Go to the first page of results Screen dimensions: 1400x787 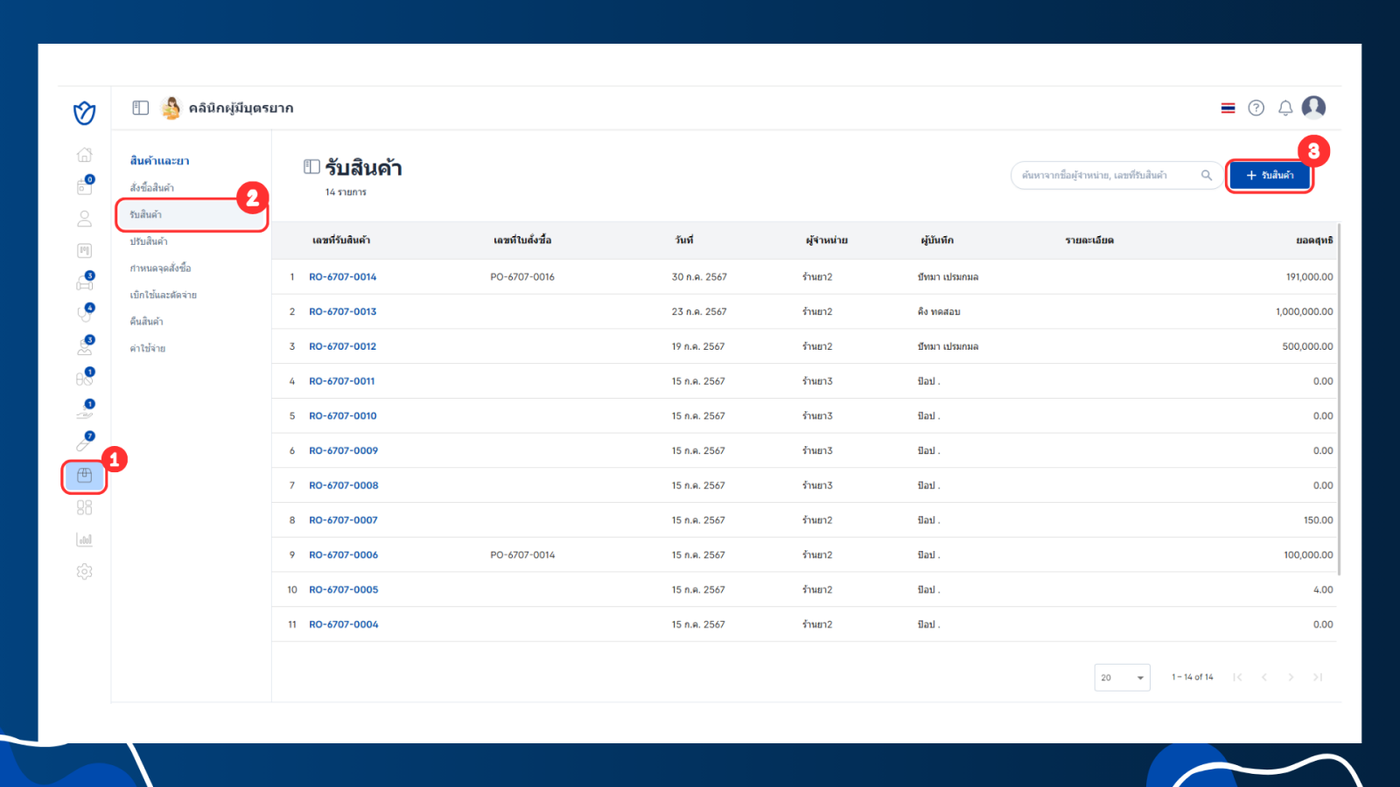(1238, 677)
